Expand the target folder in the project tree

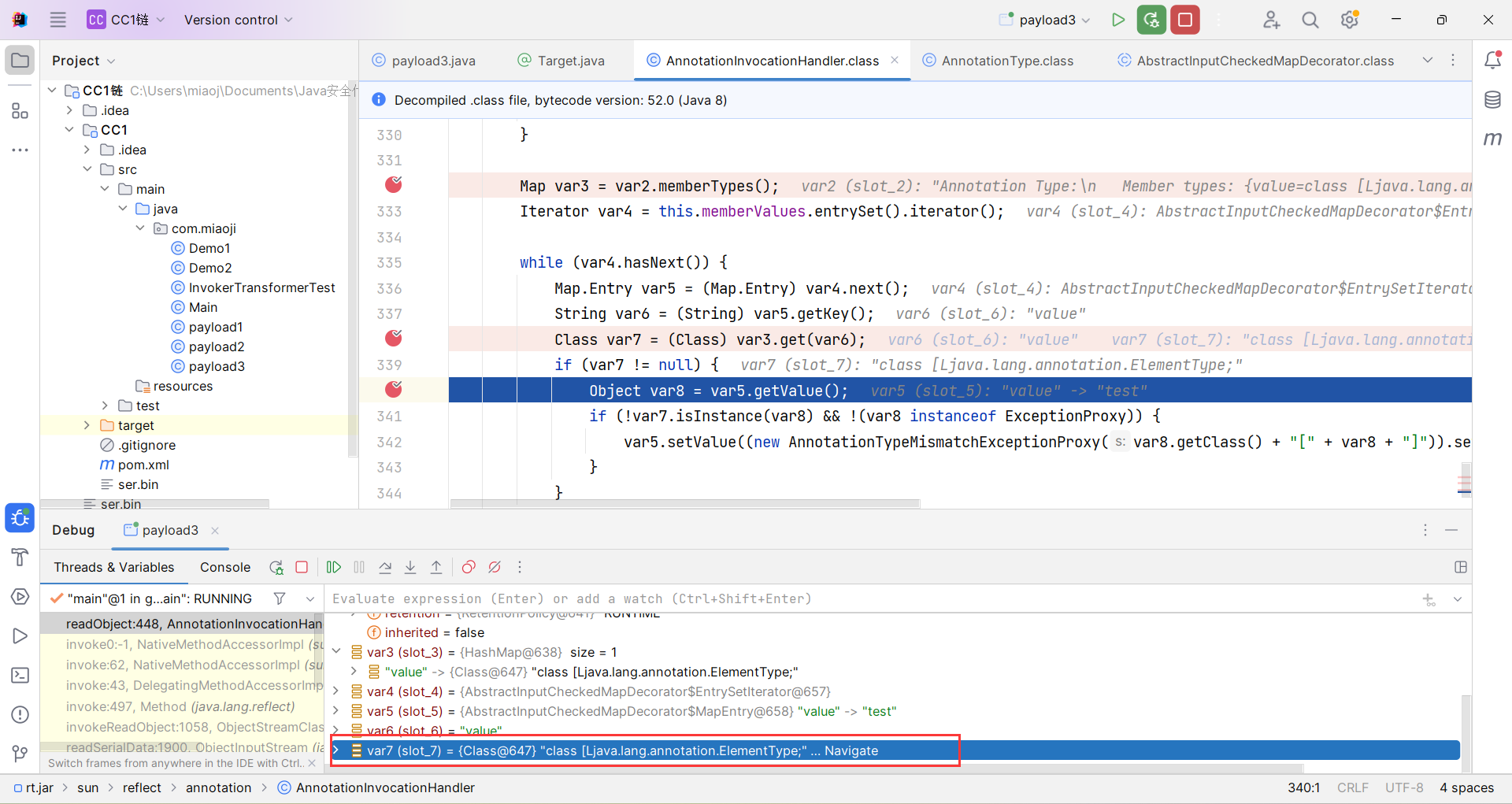tap(87, 425)
